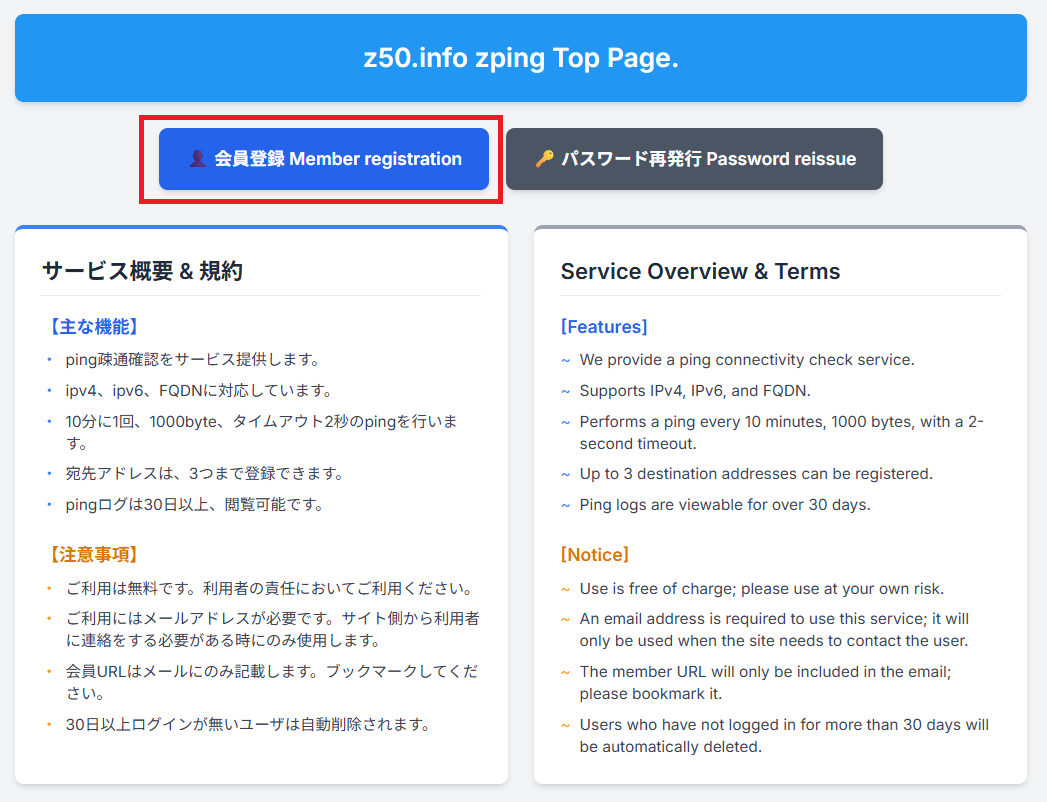Click 'The member URL will only be included' line

point(766,682)
